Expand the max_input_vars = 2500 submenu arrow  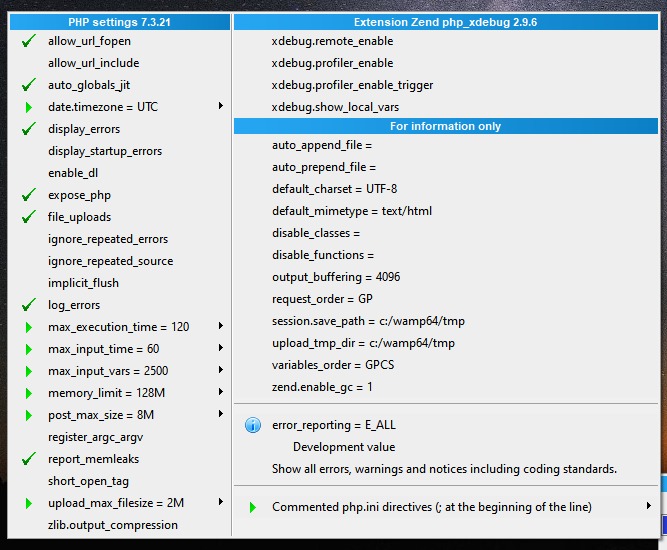pos(220,371)
